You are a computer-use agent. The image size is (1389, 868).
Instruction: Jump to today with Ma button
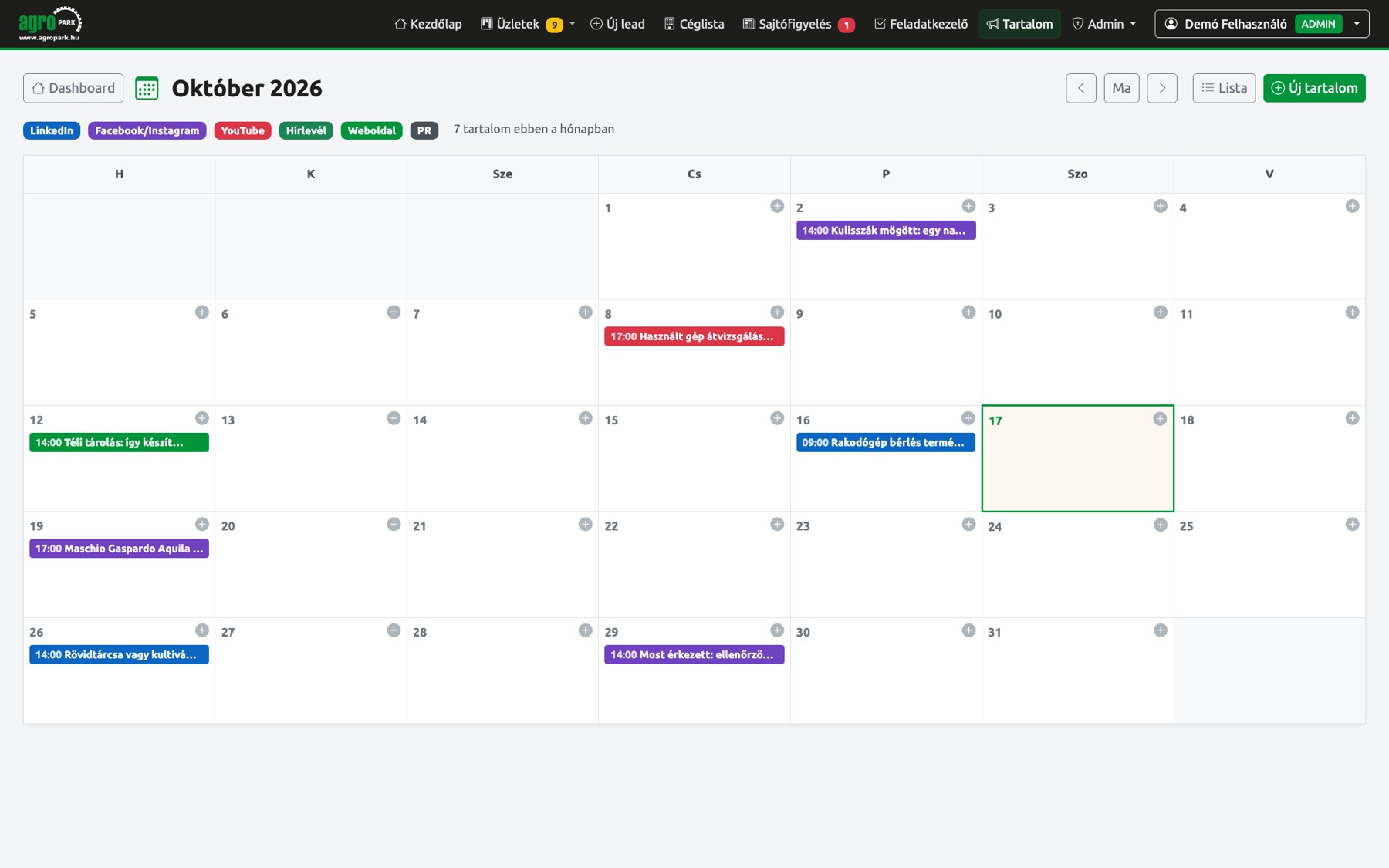click(1121, 88)
